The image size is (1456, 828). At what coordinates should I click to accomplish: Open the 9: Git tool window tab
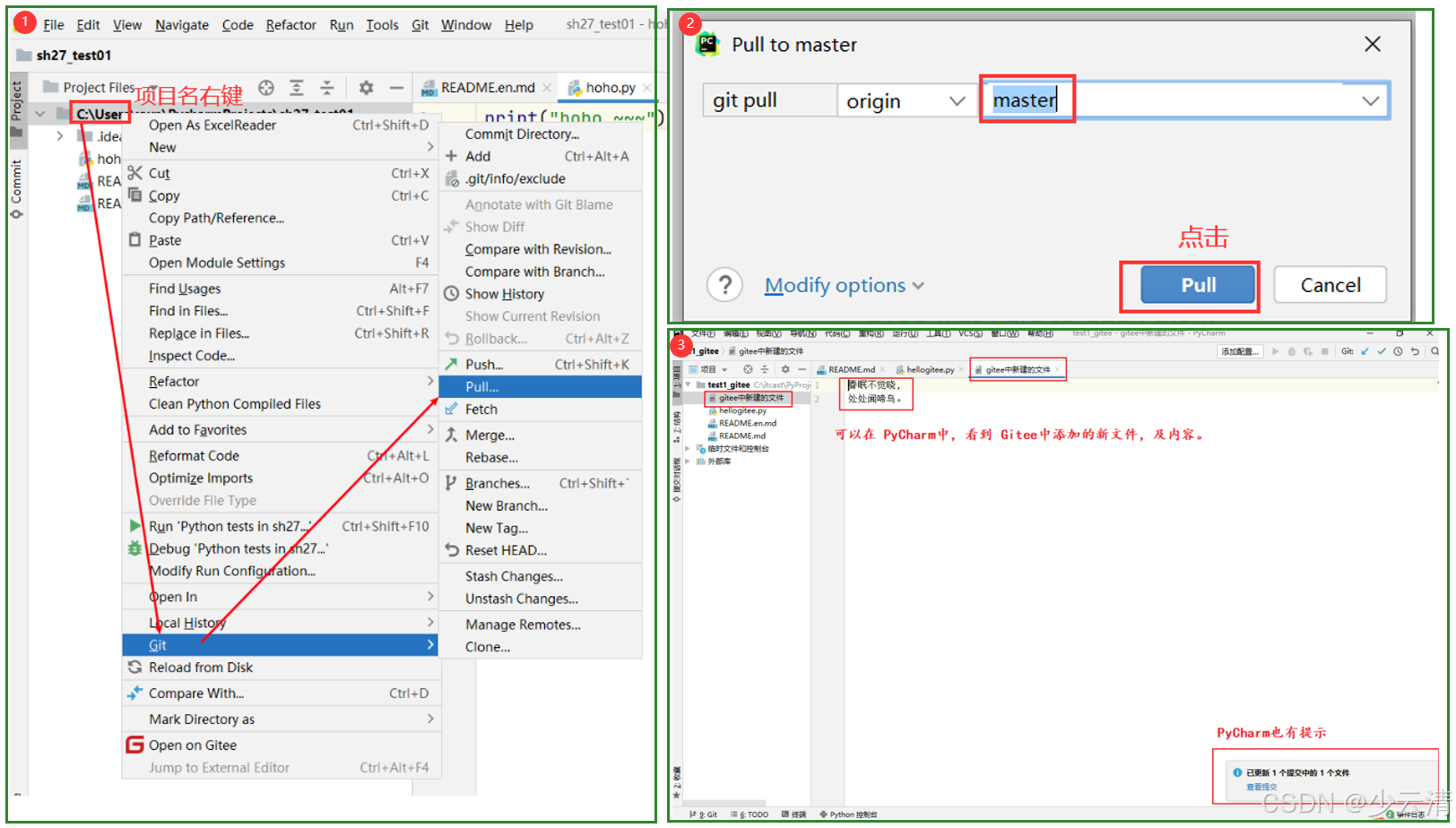pyautogui.click(x=704, y=815)
